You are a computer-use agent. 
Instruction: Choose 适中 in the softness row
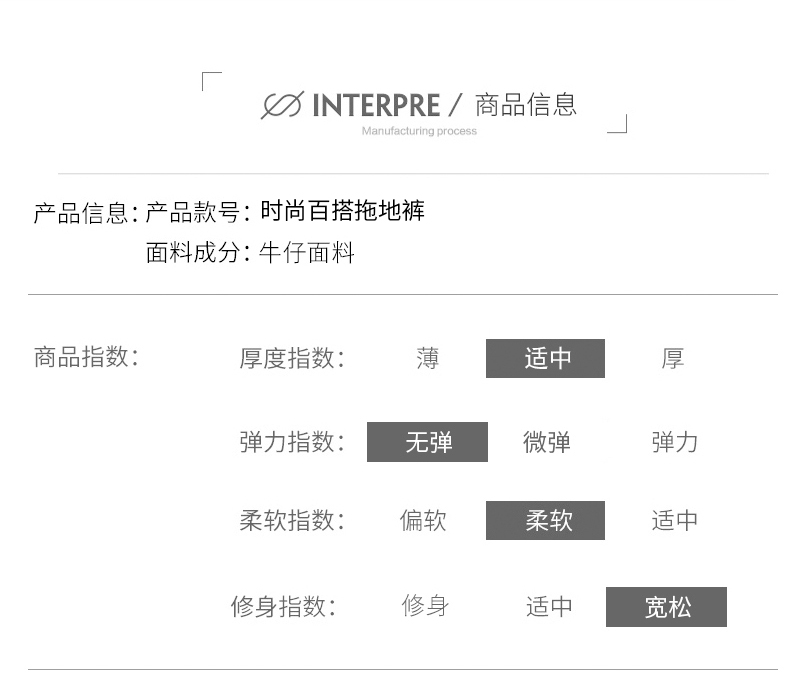pyautogui.click(x=674, y=520)
